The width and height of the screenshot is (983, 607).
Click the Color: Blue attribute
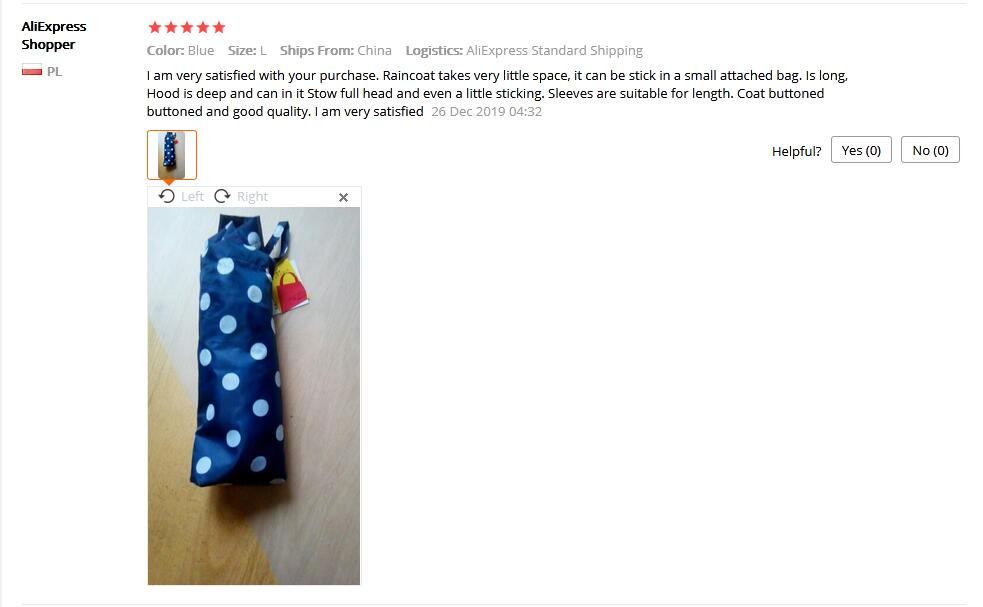[x=181, y=51]
